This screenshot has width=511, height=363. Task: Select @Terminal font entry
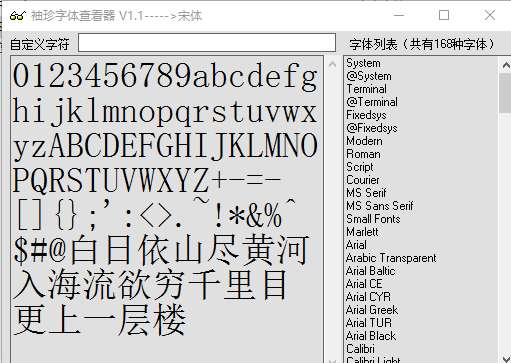pyautogui.click(x=372, y=102)
